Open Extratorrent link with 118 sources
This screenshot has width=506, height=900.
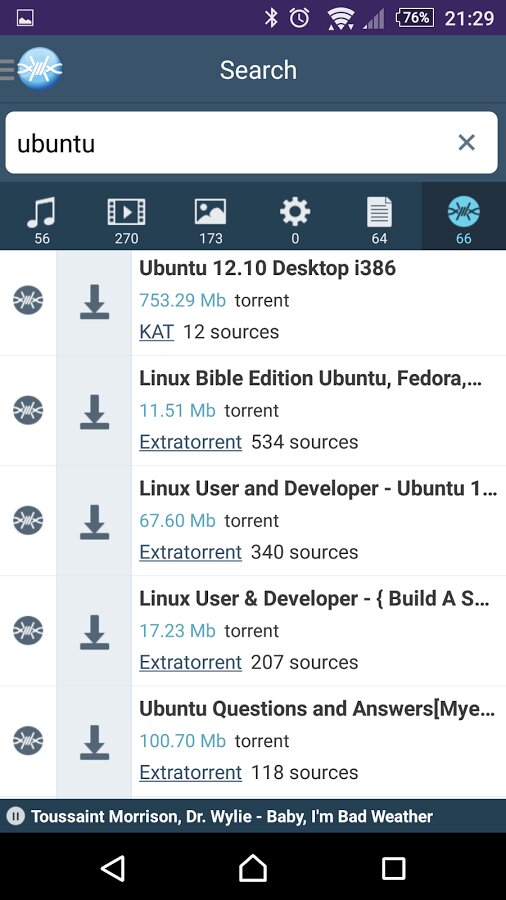190,773
